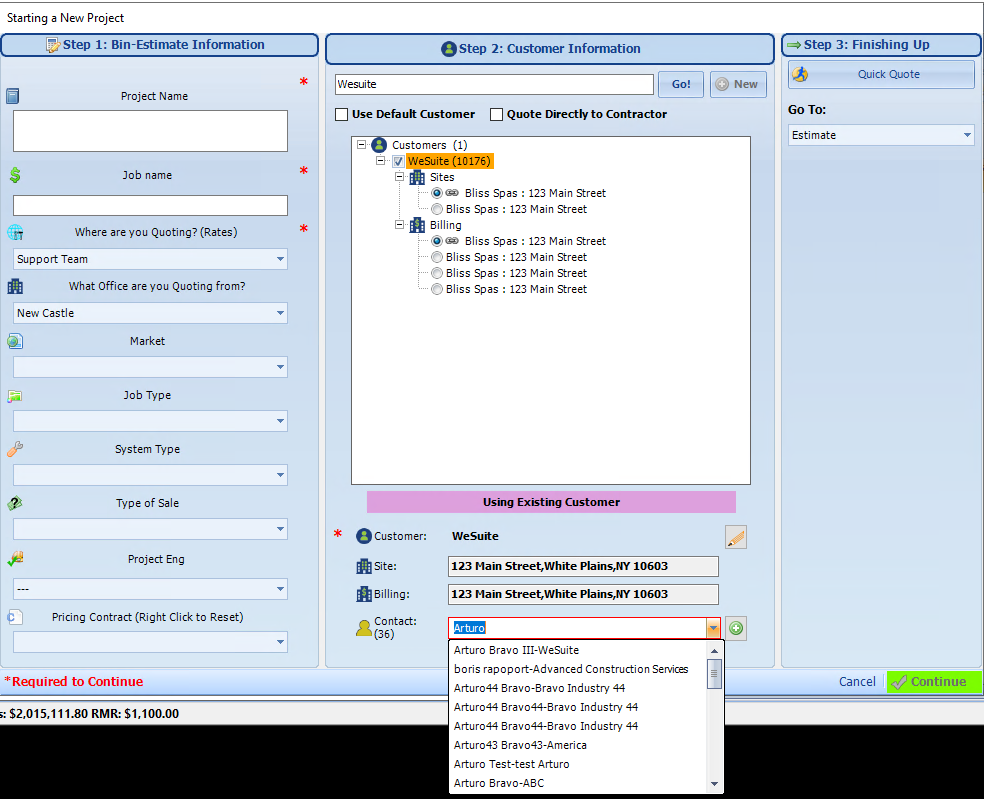
Task: Click the Job name input field
Action: click(151, 205)
